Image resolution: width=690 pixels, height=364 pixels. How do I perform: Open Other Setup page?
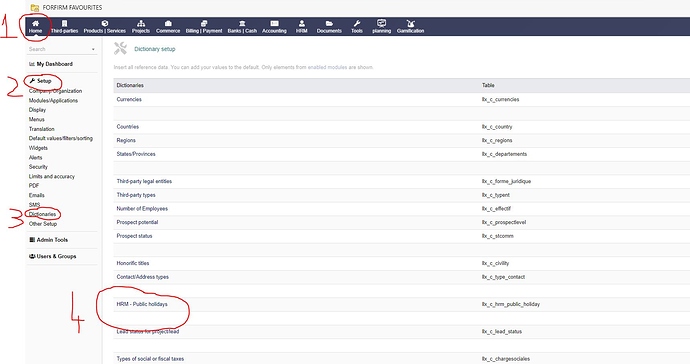tap(43, 224)
